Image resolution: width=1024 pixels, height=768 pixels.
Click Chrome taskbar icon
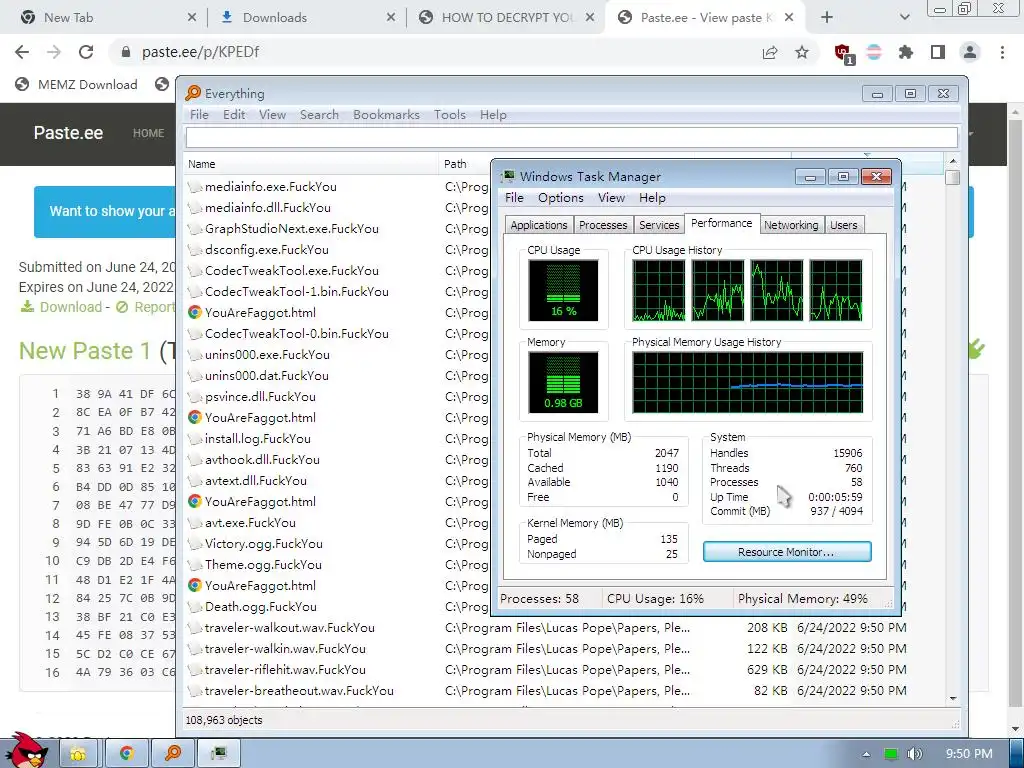[x=127, y=754]
